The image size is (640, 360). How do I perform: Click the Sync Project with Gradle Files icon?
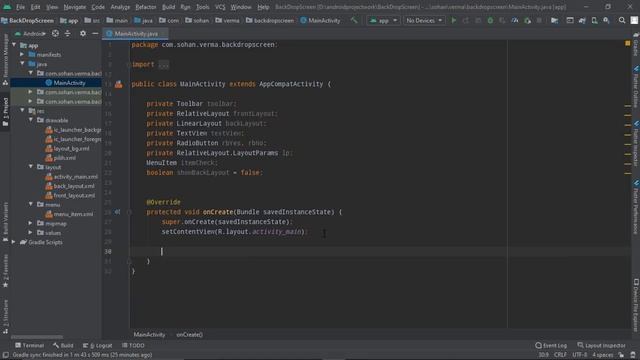coord(582,20)
